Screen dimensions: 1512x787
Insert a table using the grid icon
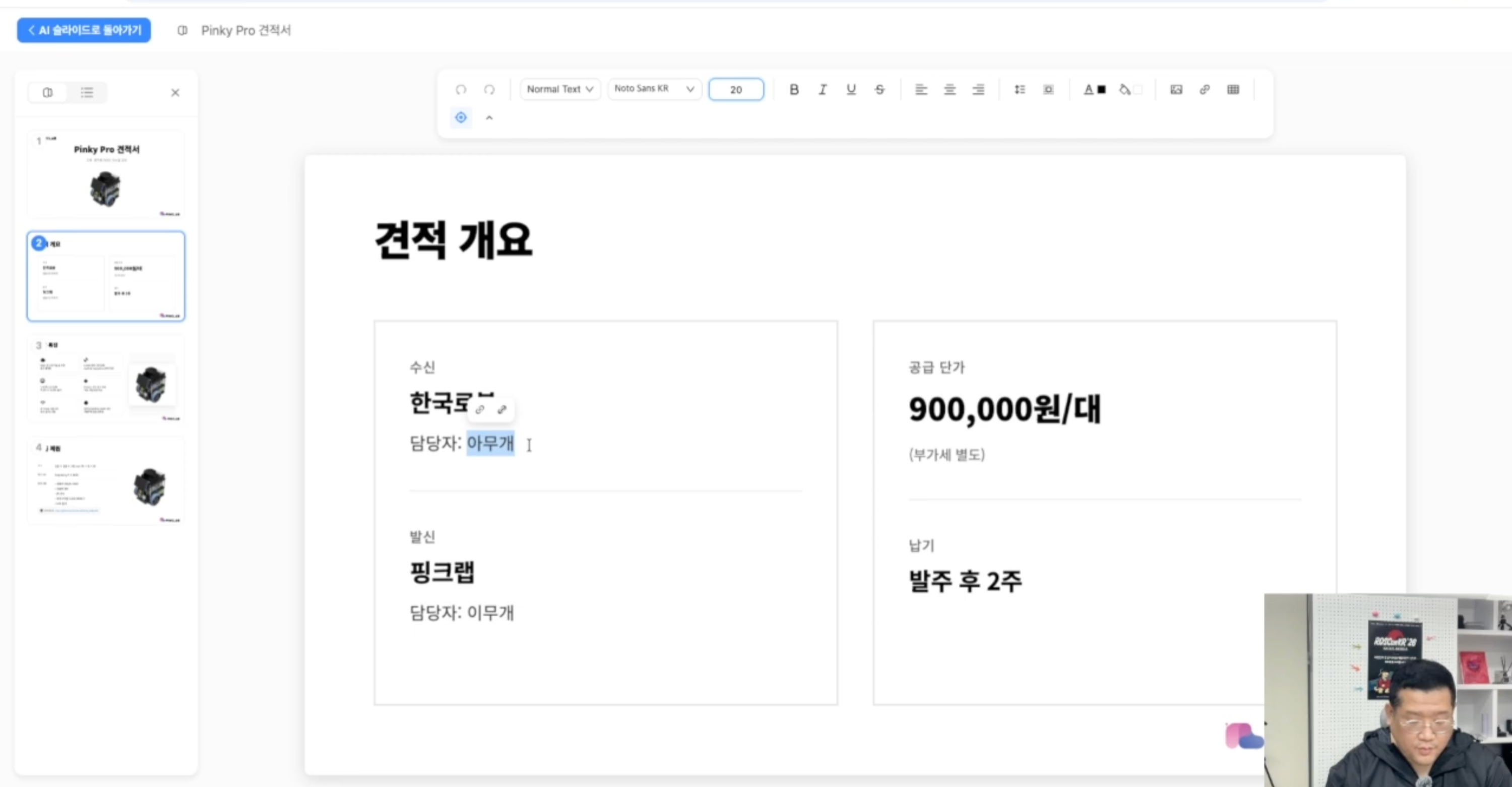1233,89
